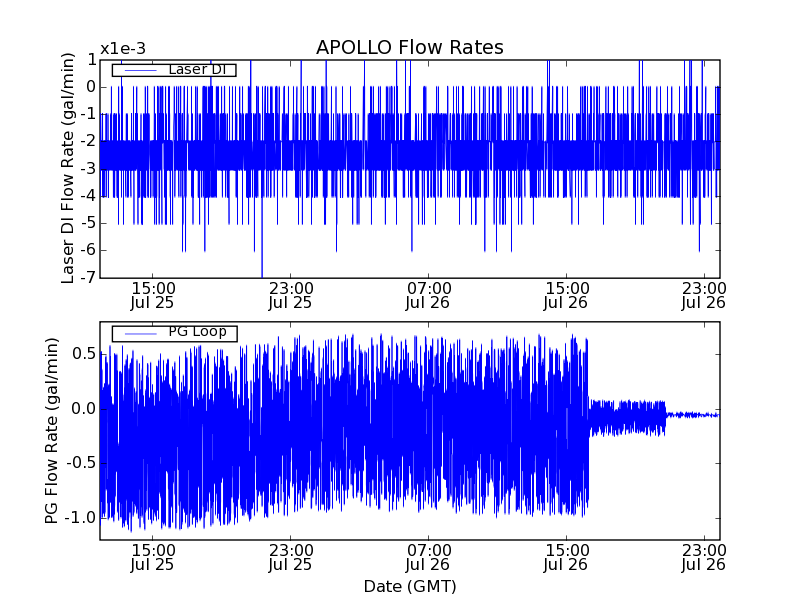Screen dimensions: 800x600
Task: Click the 0.5 y-axis tick on bottom plot
Action: [x=83, y=354]
